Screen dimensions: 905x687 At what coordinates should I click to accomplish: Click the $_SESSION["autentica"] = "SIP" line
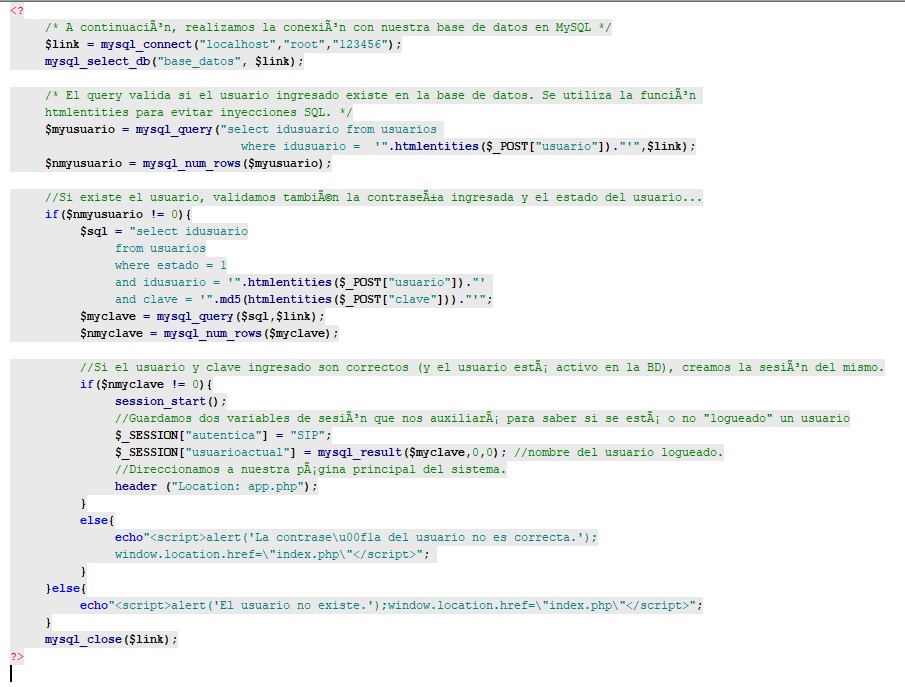pyautogui.click(x=223, y=435)
